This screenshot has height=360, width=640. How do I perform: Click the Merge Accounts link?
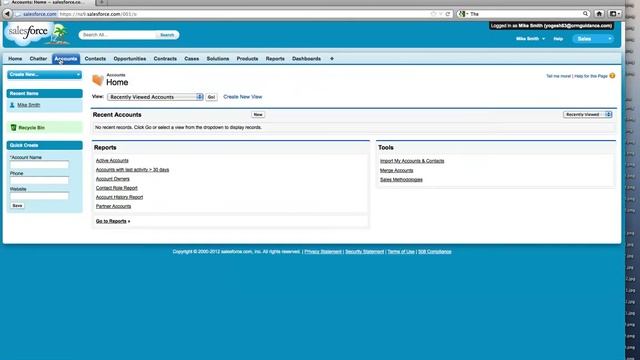[x=396, y=171]
